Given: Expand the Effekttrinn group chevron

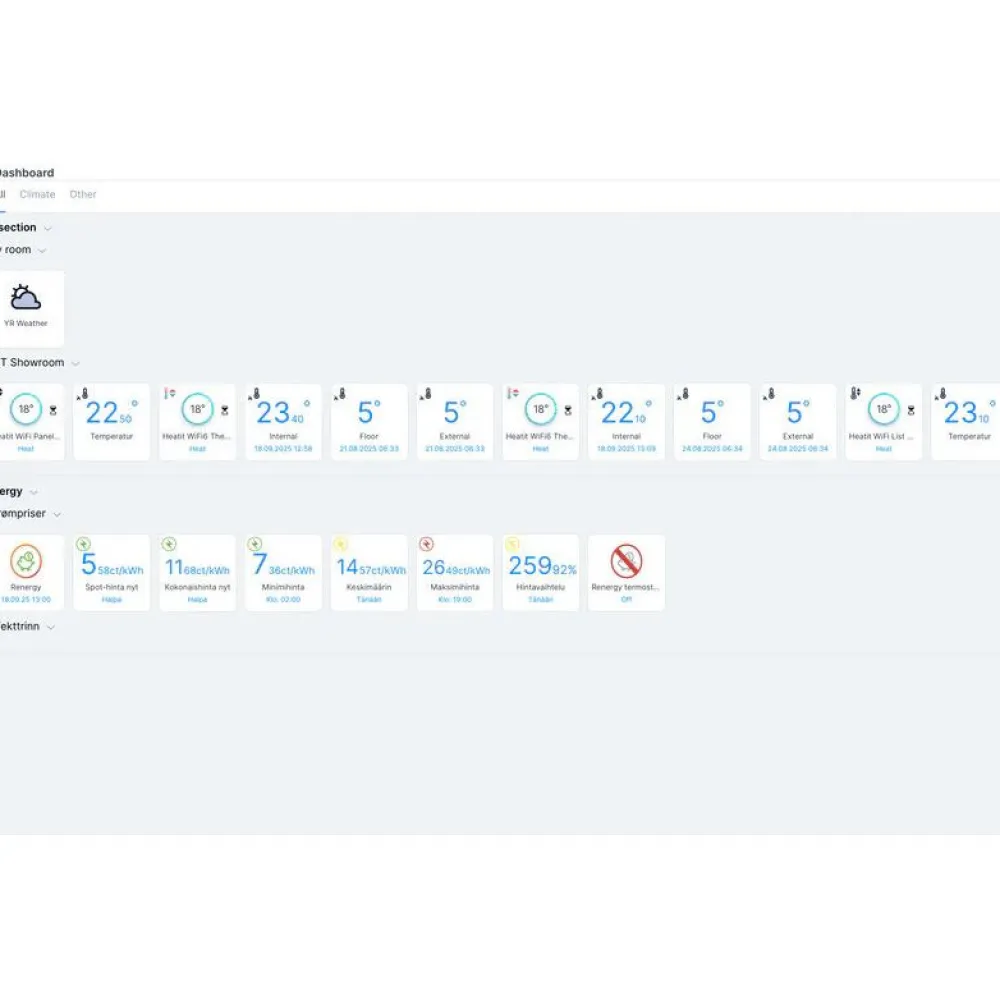Looking at the screenshot, I should pyautogui.click(x=50, y=628).
